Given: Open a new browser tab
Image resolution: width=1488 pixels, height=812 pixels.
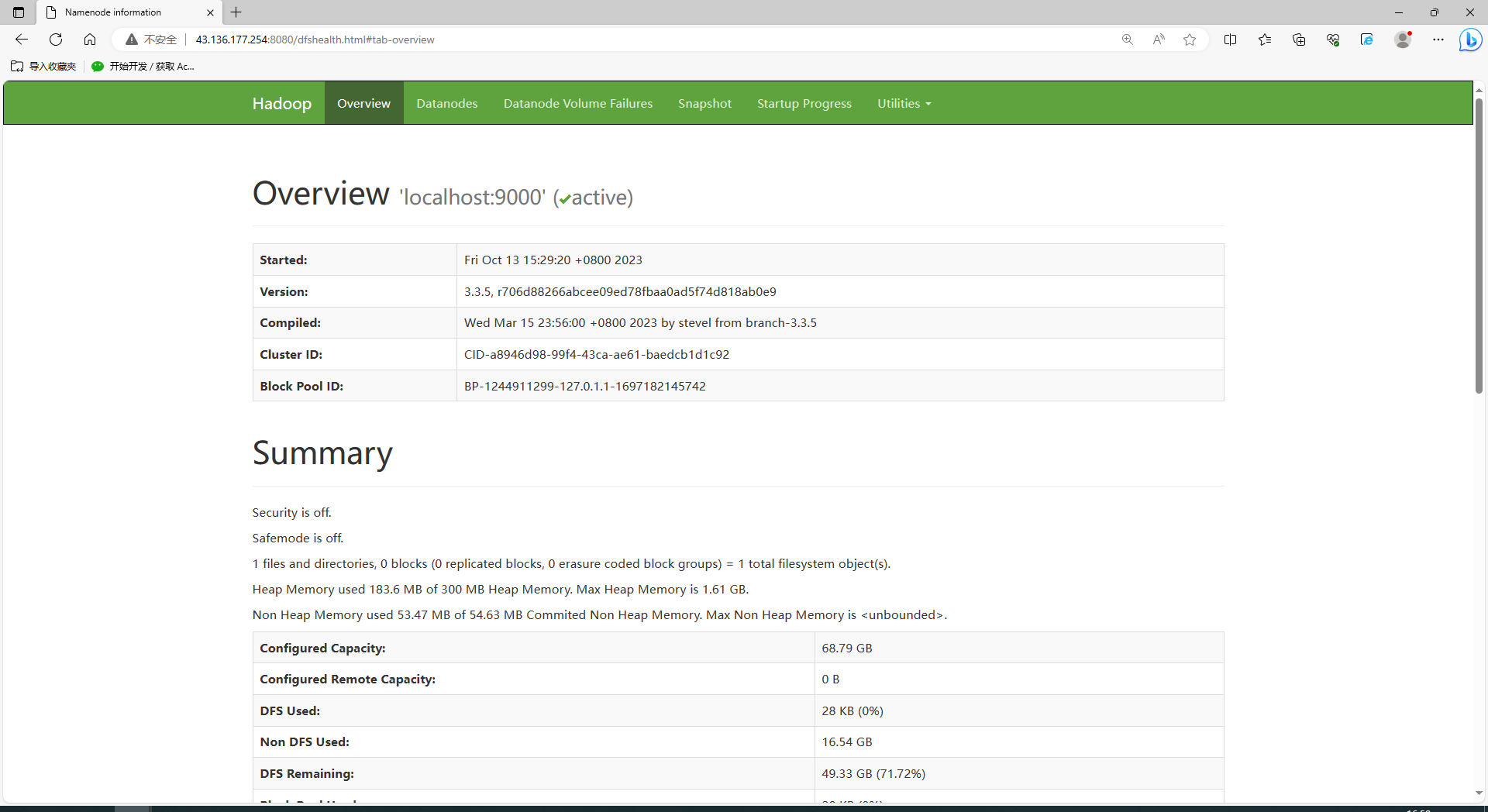Looking at the screenshot, I should coord(236,12).
